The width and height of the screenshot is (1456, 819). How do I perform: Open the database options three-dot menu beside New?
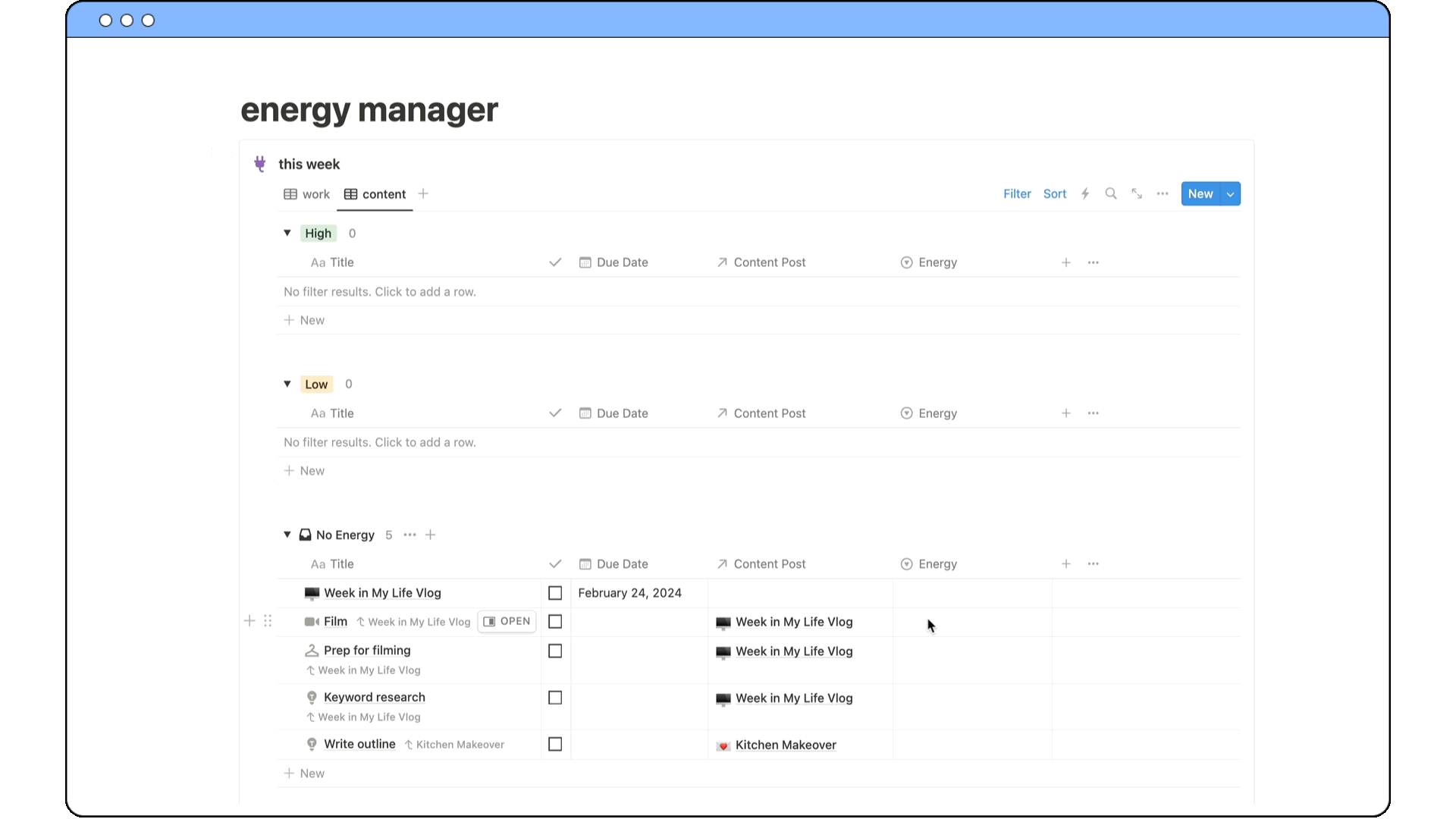(x=1163, y=194)
